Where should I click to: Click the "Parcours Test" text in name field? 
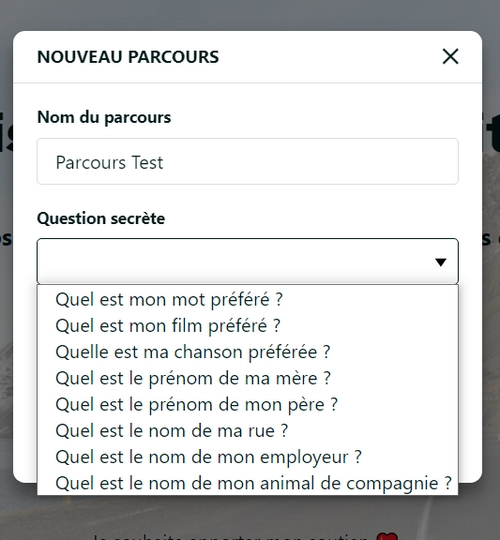point(109,163)
